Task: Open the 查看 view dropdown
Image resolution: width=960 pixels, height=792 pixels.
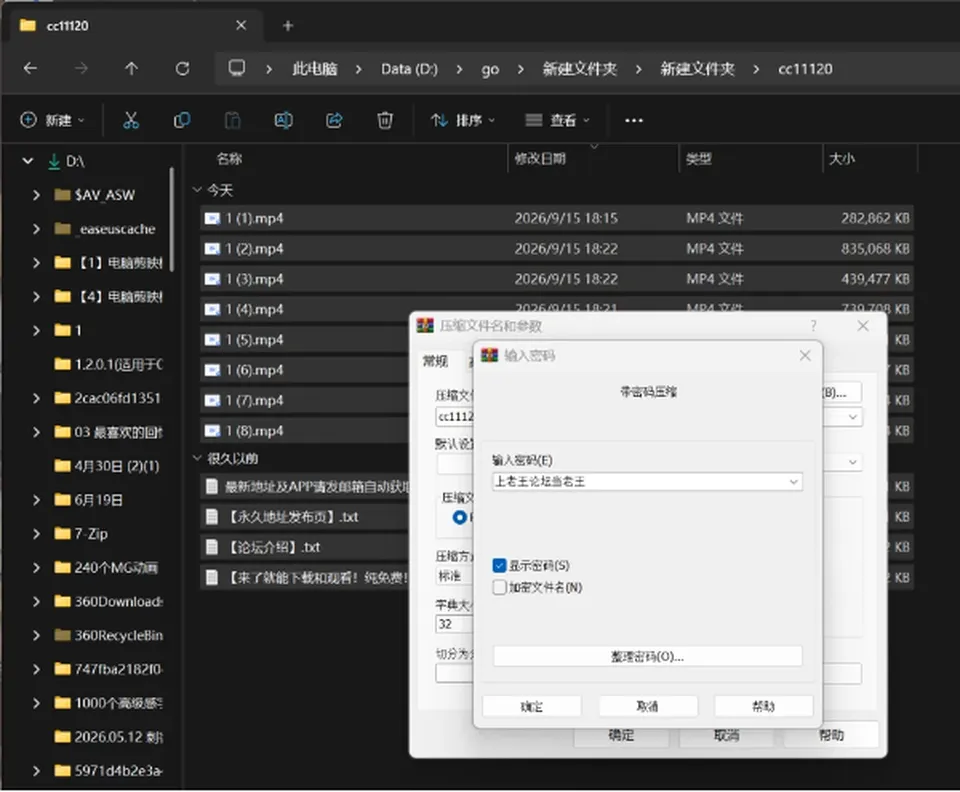Action: click(x=558, y=121)
